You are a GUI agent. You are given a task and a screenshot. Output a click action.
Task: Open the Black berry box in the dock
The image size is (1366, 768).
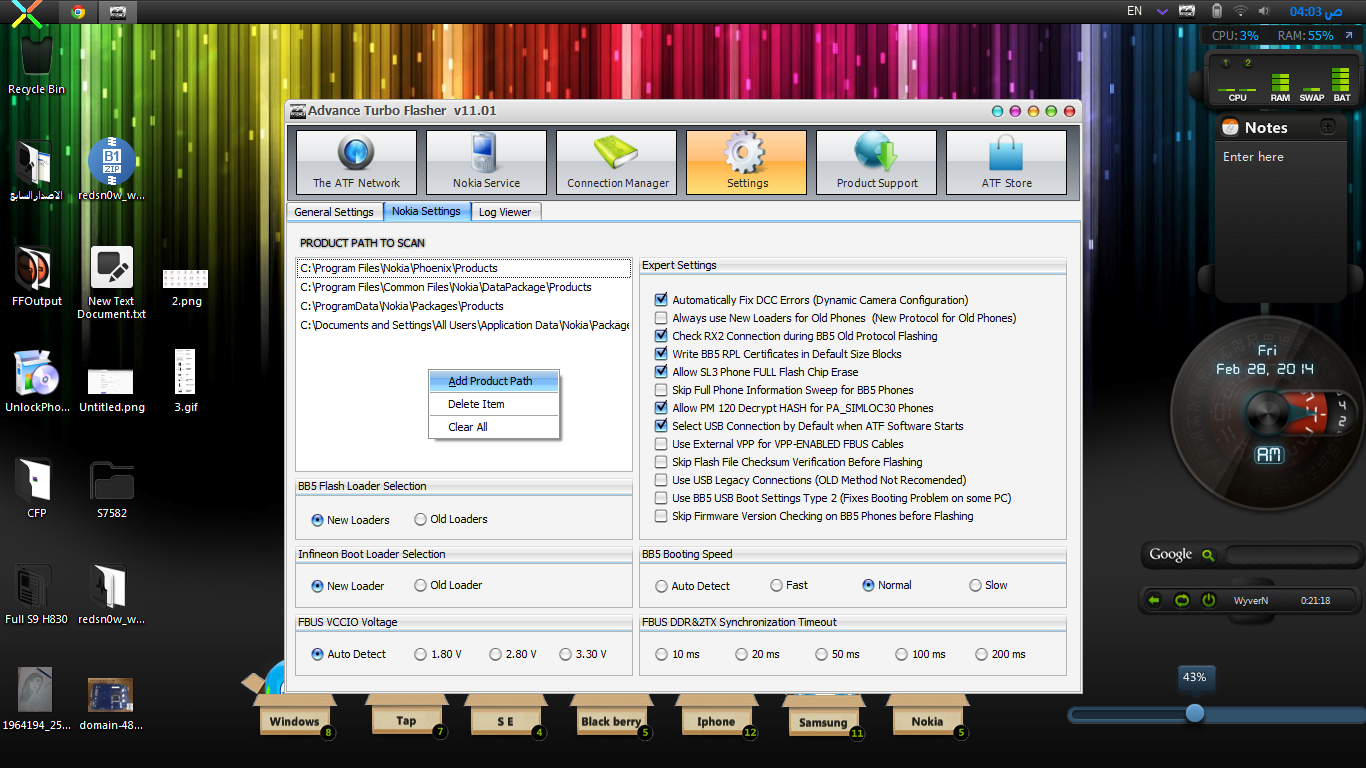[611, 717]
